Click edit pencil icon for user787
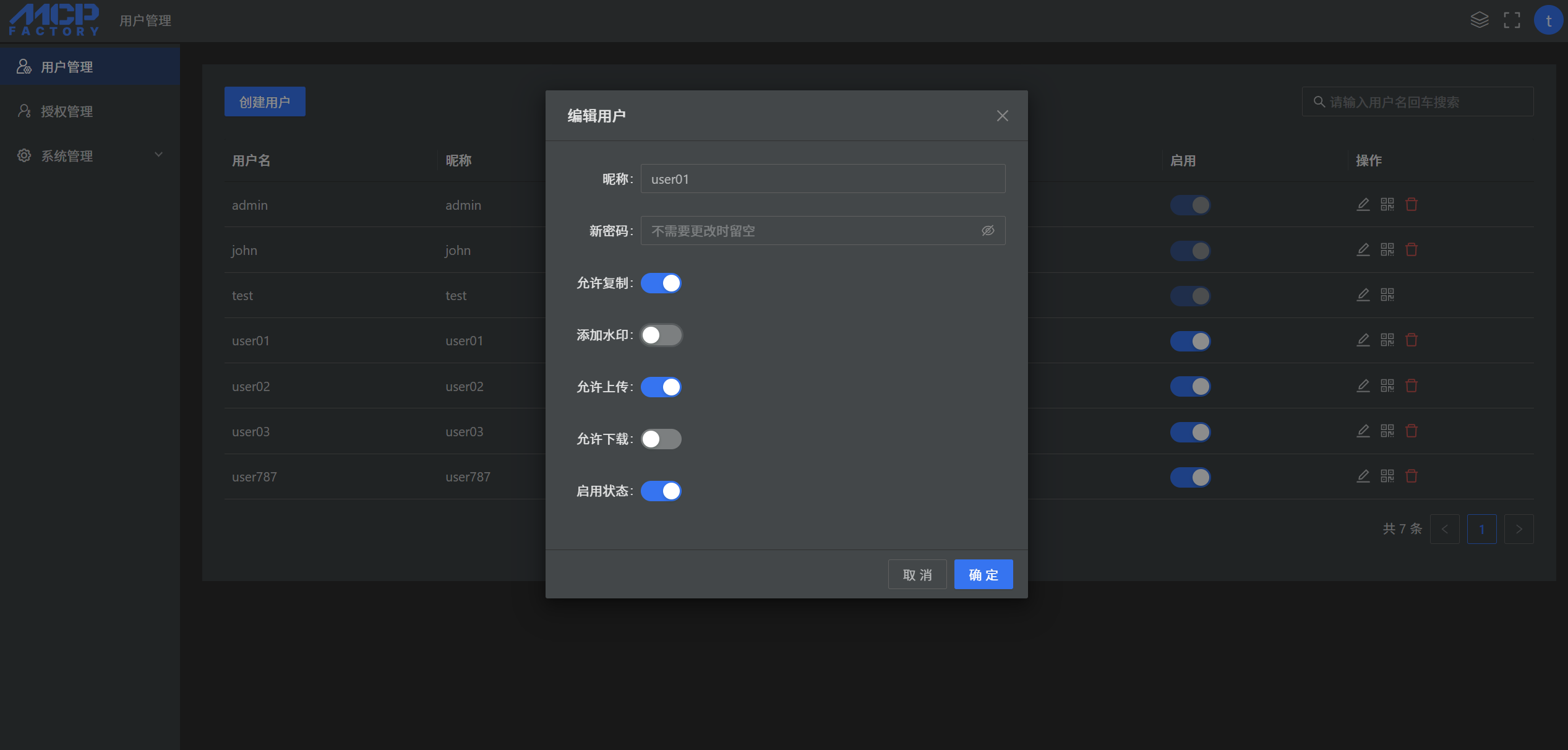The height and width of the screenshot is (750, 1568). (1363, 476)
